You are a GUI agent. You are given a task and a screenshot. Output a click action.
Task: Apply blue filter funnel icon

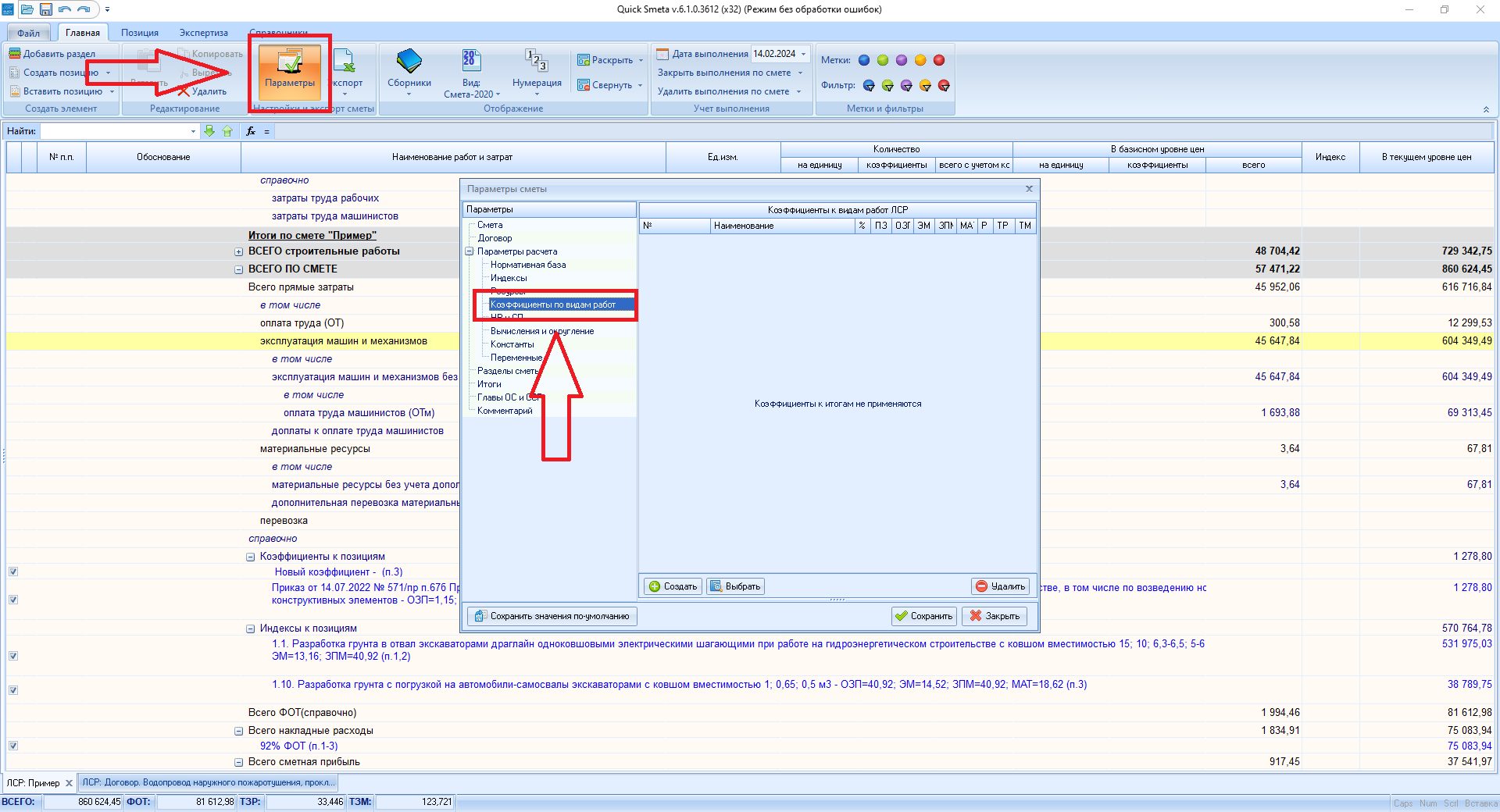click(x=869, y=85)
